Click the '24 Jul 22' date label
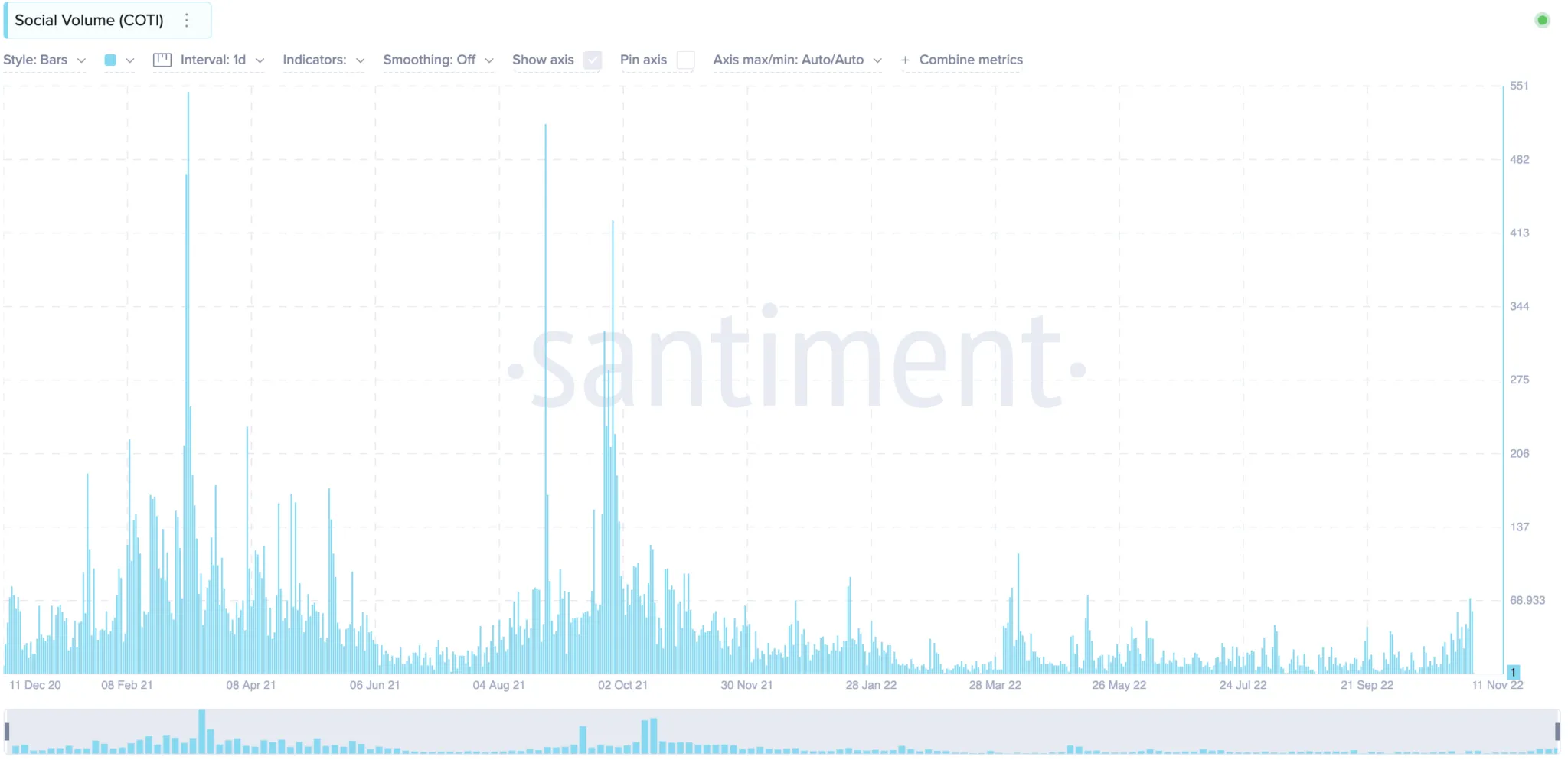 [1243, 685]
